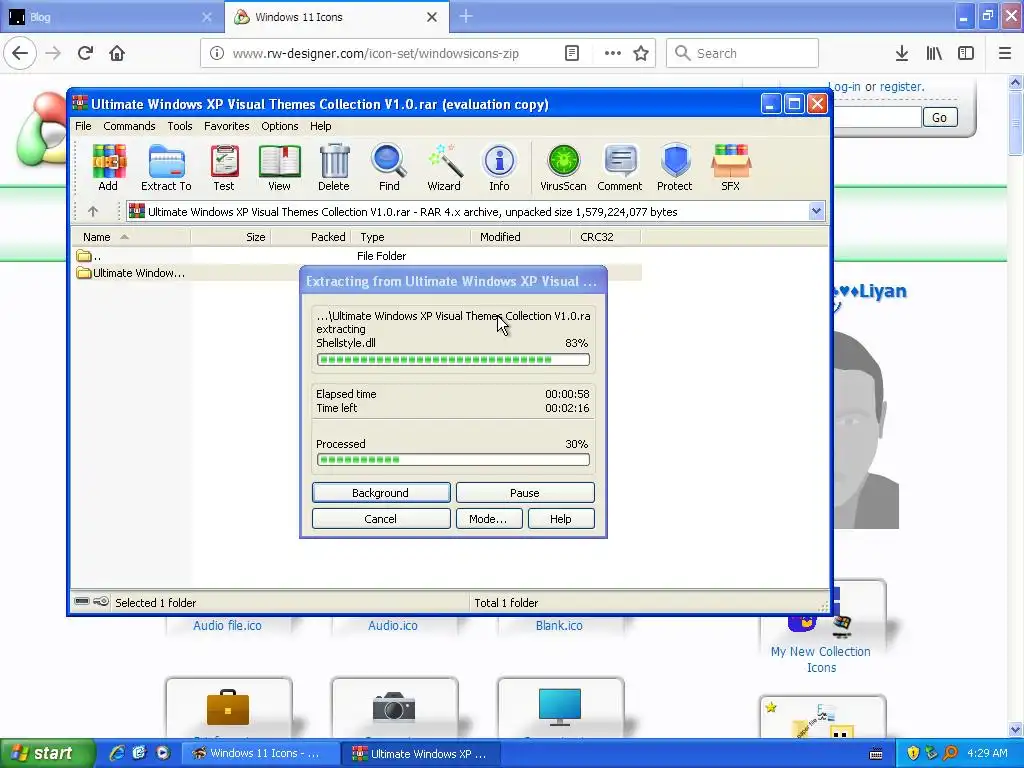The height and width of the screenshot is (768, 1024).
Task: Click the drive icon in WinRAR status bar
Action: click(x=82, y=601)
